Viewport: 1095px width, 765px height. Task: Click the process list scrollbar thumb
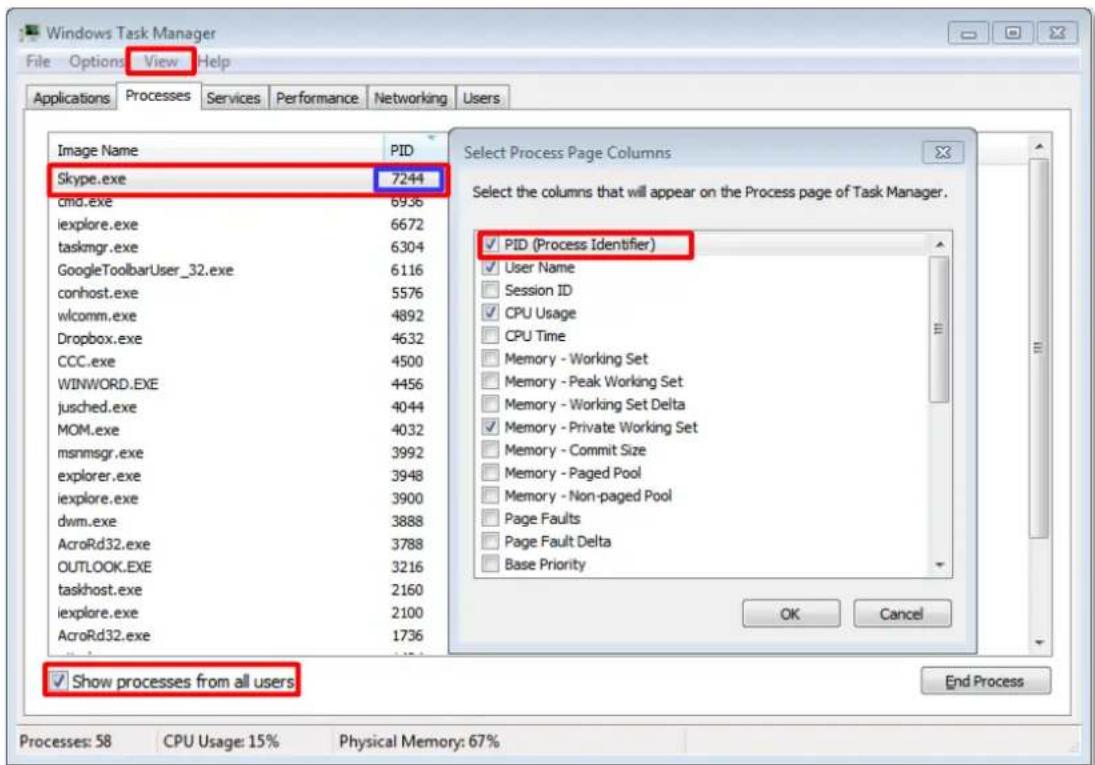pyautogui.click(x=1039, y=347)
